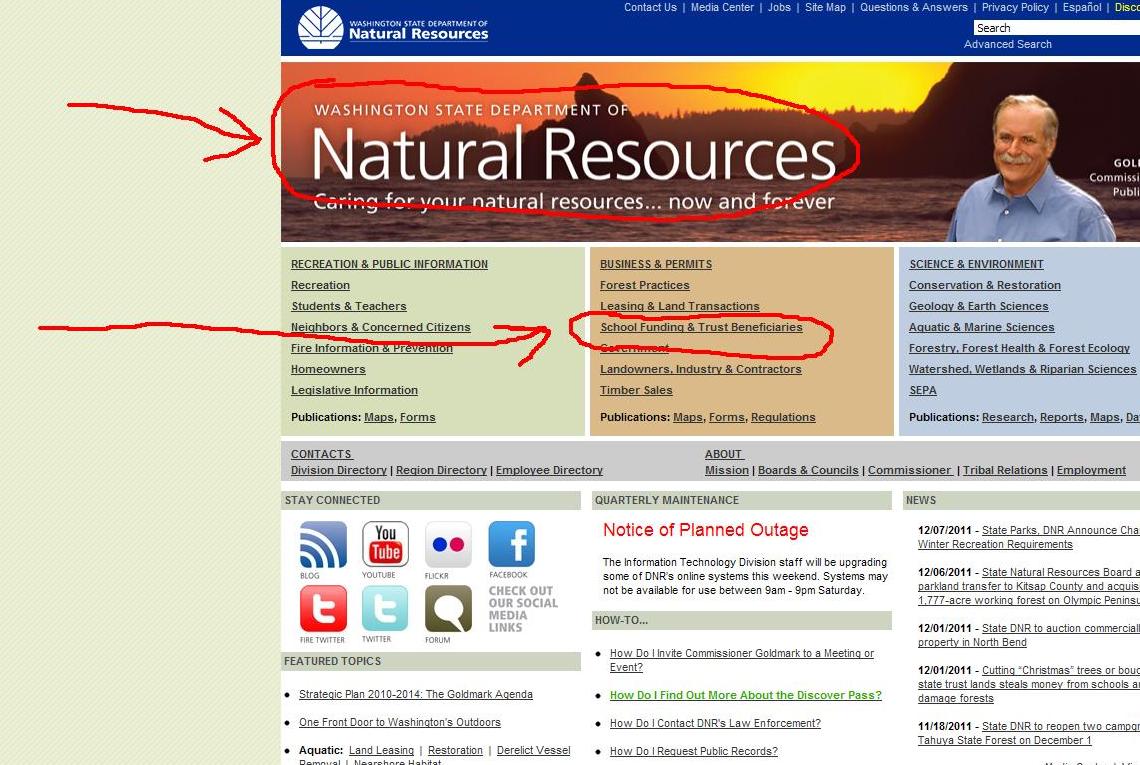Go to the Jobs page
The image size is (1140, 765).
[x=779, y=7]
